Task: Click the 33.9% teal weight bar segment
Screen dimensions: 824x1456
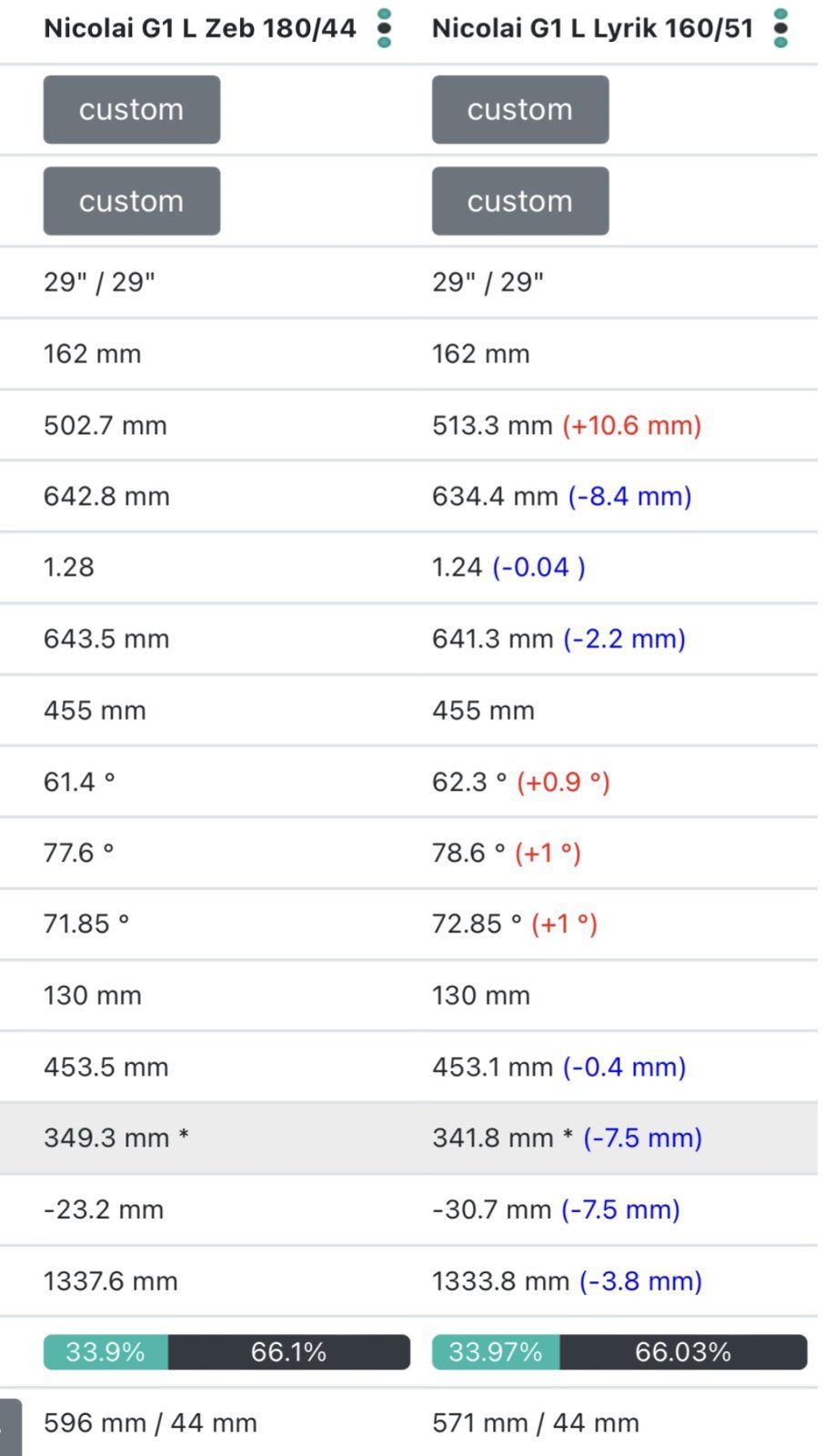Action: coord(106,1352)
